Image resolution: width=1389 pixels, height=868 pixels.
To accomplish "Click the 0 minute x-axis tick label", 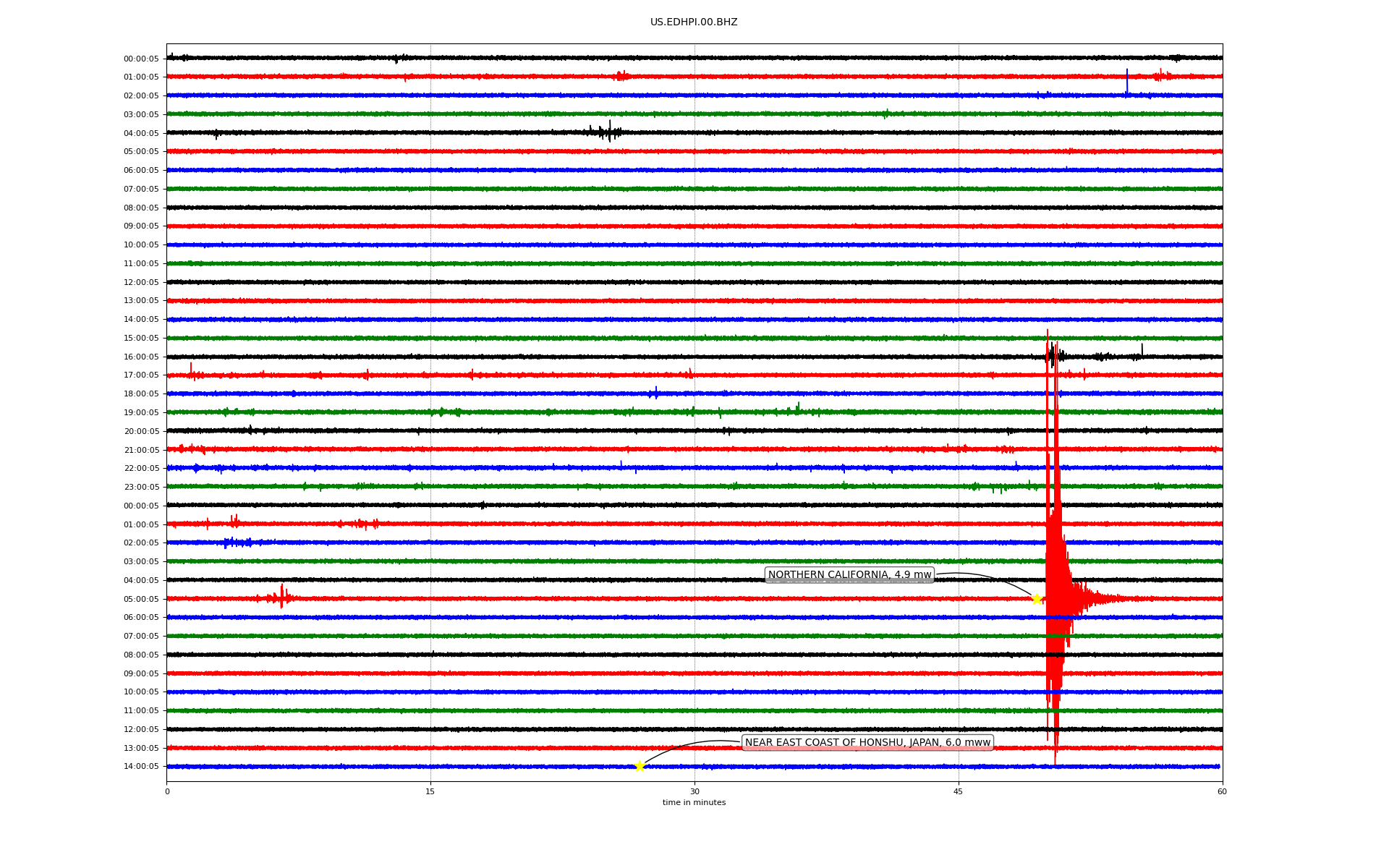I will (167, 791).
